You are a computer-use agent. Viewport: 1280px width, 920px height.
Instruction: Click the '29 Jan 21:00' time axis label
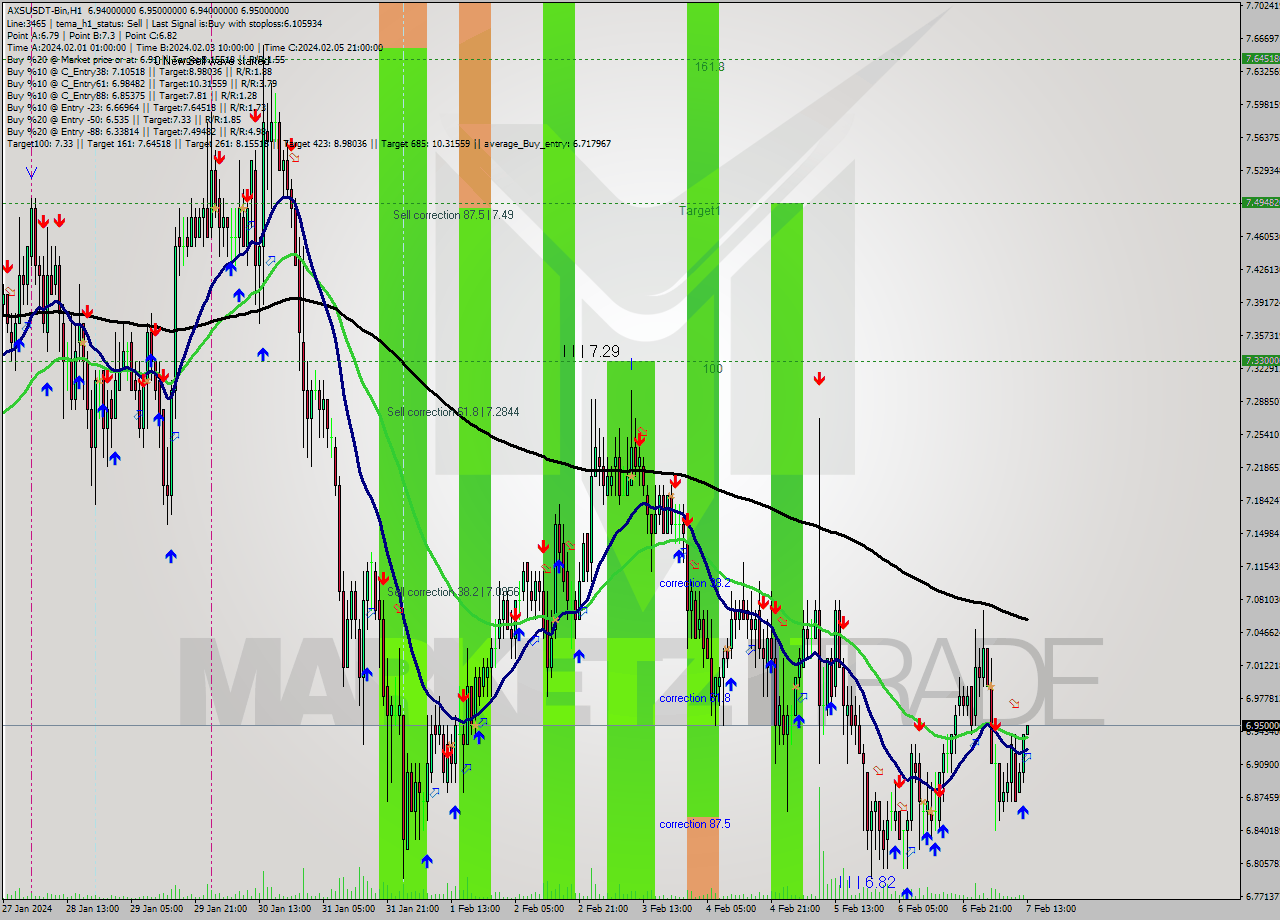[218, 909]
